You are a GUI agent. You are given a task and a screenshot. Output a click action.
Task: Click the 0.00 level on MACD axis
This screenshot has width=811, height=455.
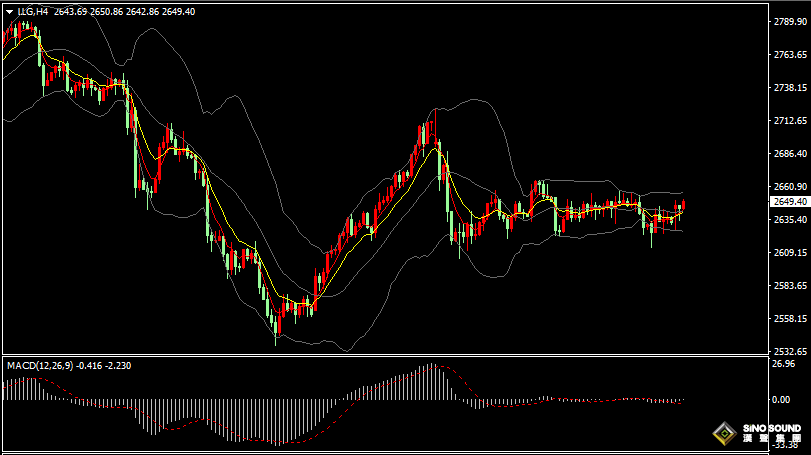point(781,400)
